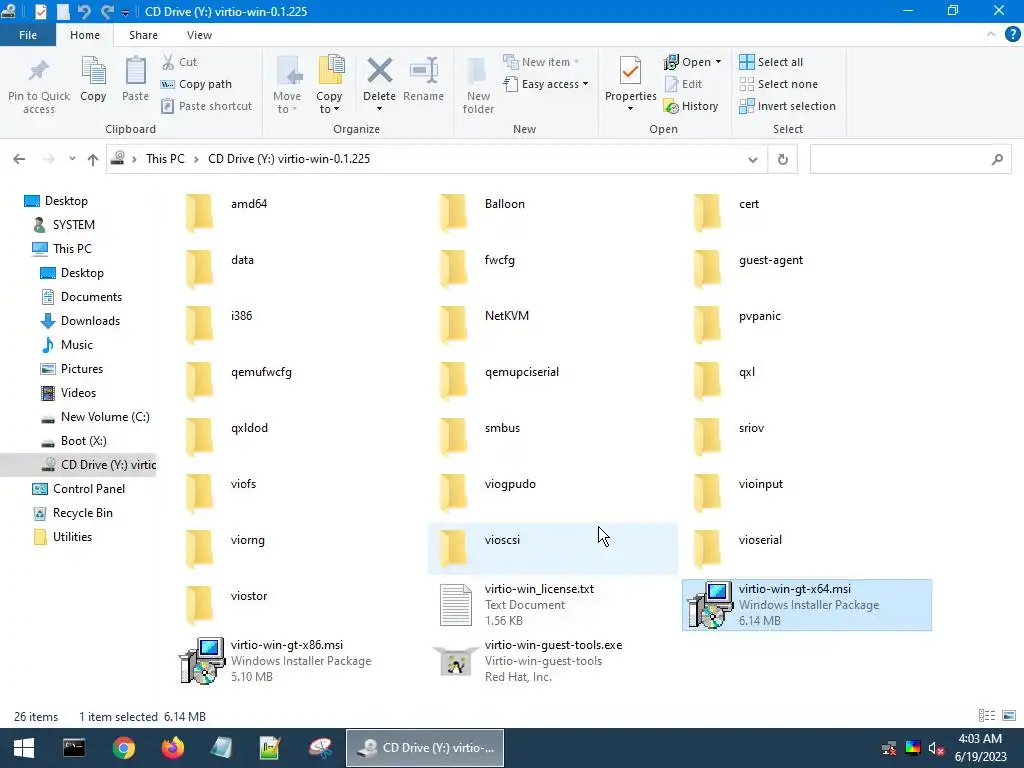The height and width of the screenshot is (768, 1024).
Task: Expand address bar history dropdown
Action: (x=752, y=159)
